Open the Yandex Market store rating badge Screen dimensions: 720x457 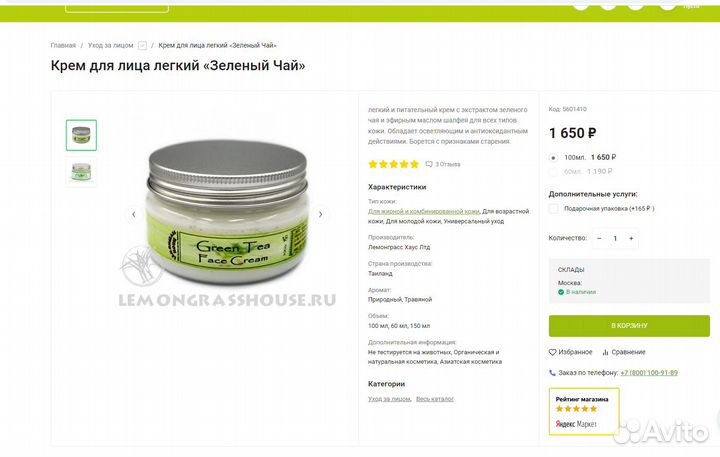[x=584, y=412]
